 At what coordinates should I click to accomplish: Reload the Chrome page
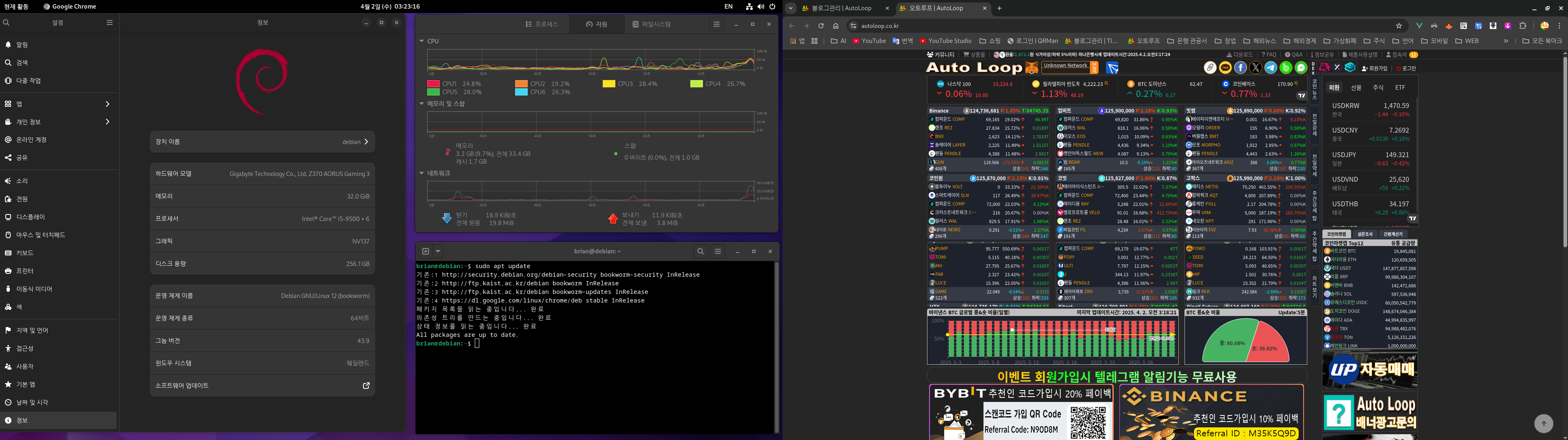pos(821,25)
